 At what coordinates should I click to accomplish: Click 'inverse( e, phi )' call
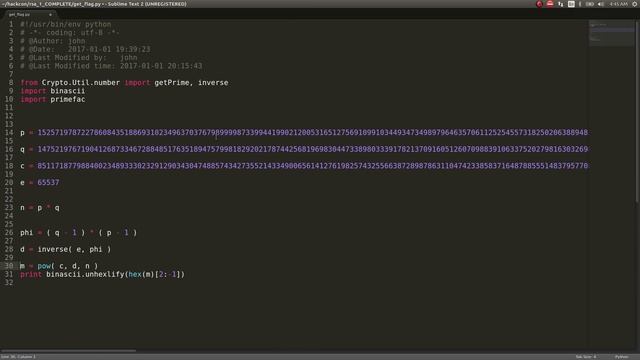tap(74, 249)
